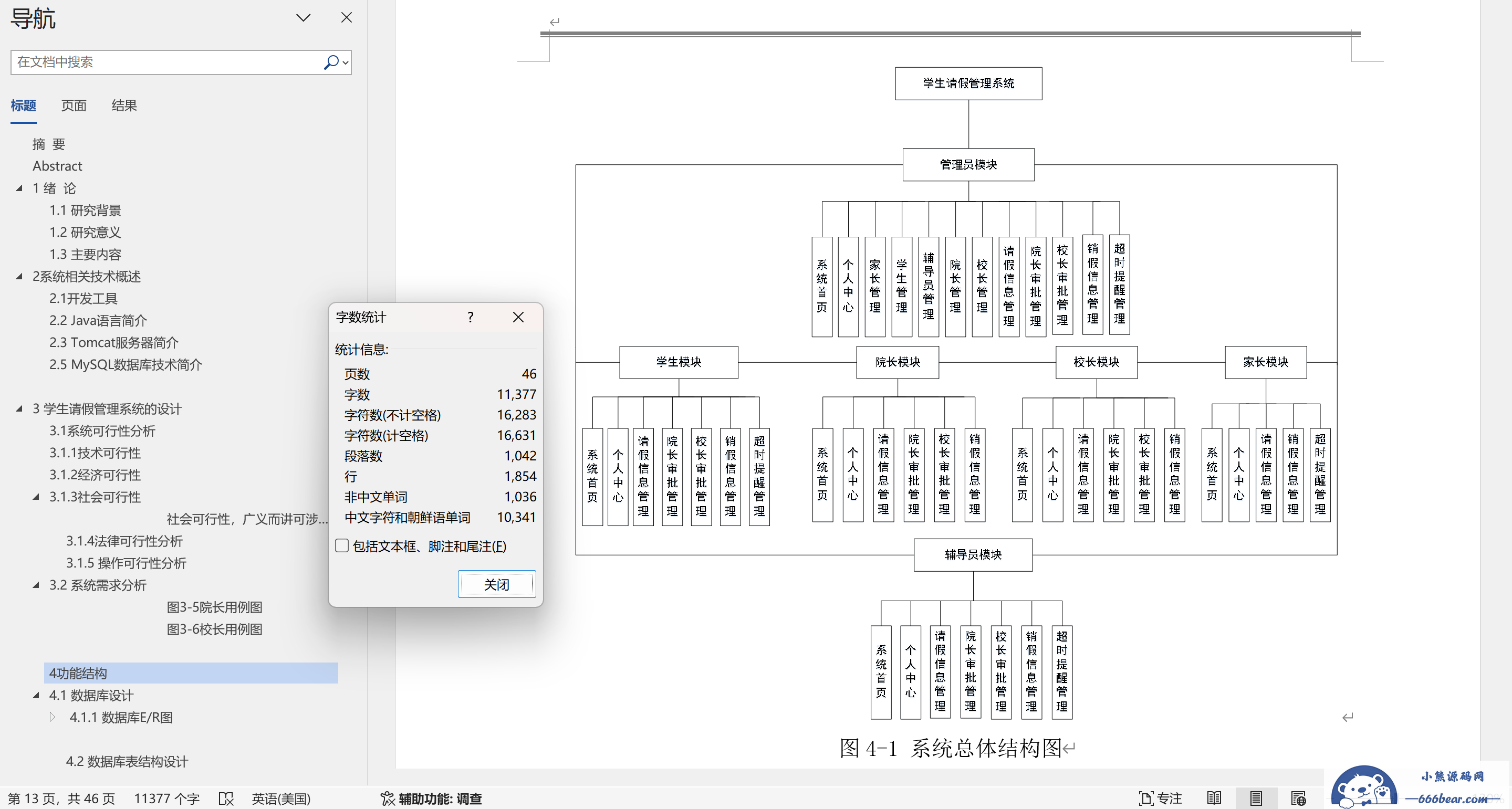The height and width of the screenshot is (809, 1512).
Task: Switch to web layout view icon
Action: (1298, 799)
